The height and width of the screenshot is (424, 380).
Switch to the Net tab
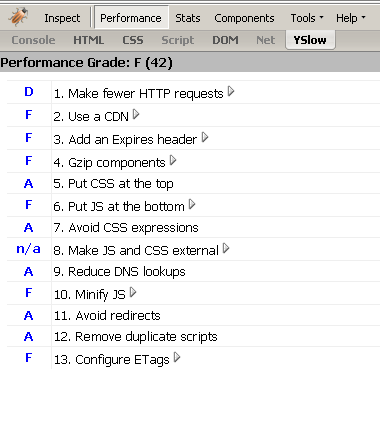click(265, 40)
